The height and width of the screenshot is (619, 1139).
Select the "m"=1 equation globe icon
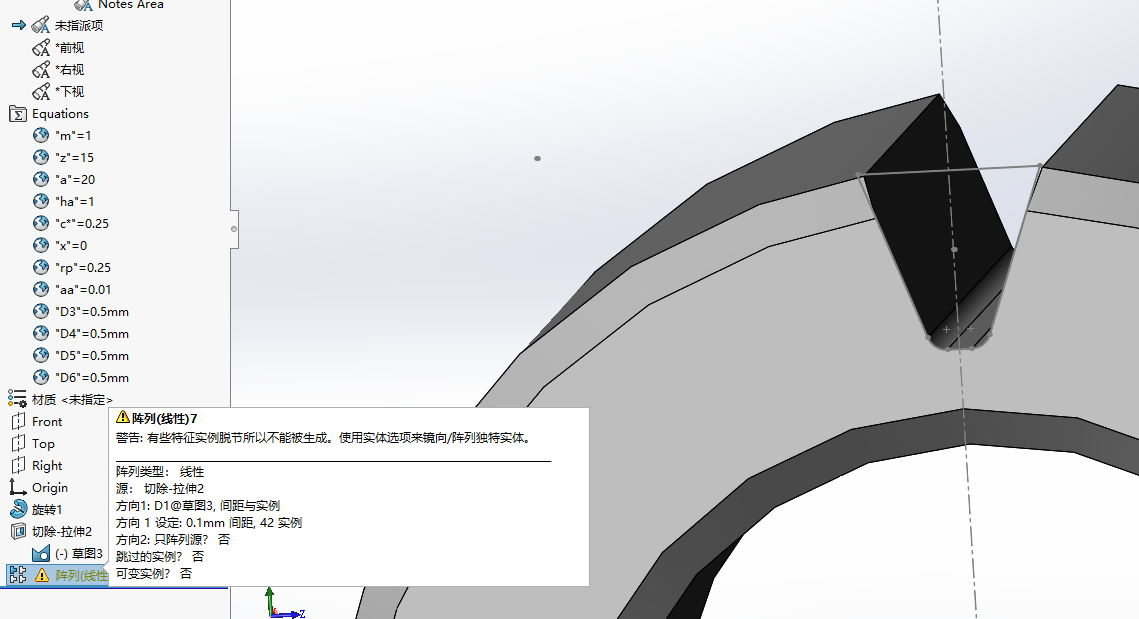(41, 135)
